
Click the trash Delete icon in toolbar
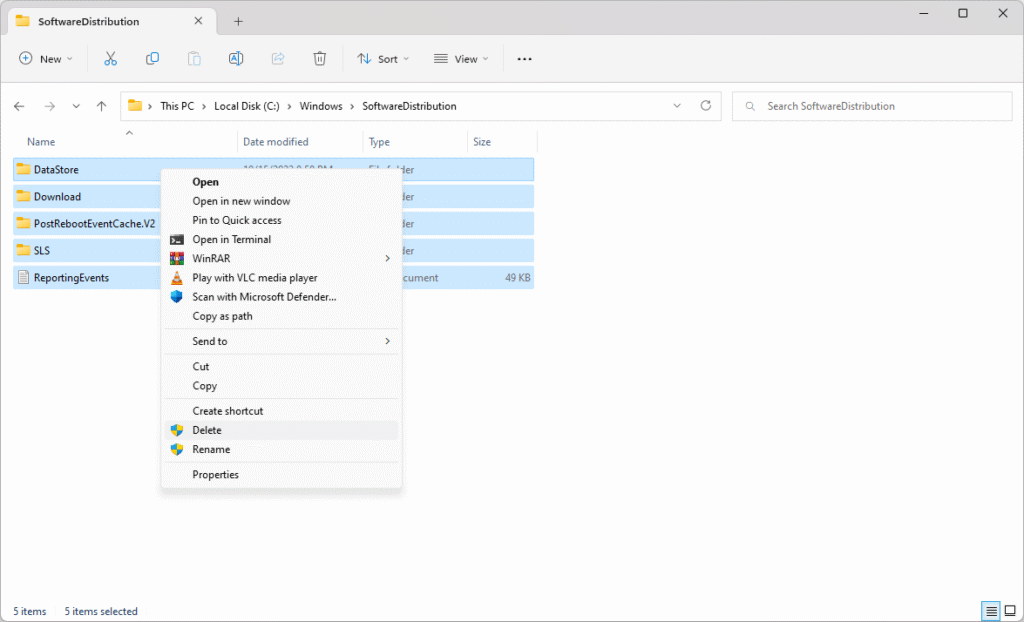coord(319,59)
